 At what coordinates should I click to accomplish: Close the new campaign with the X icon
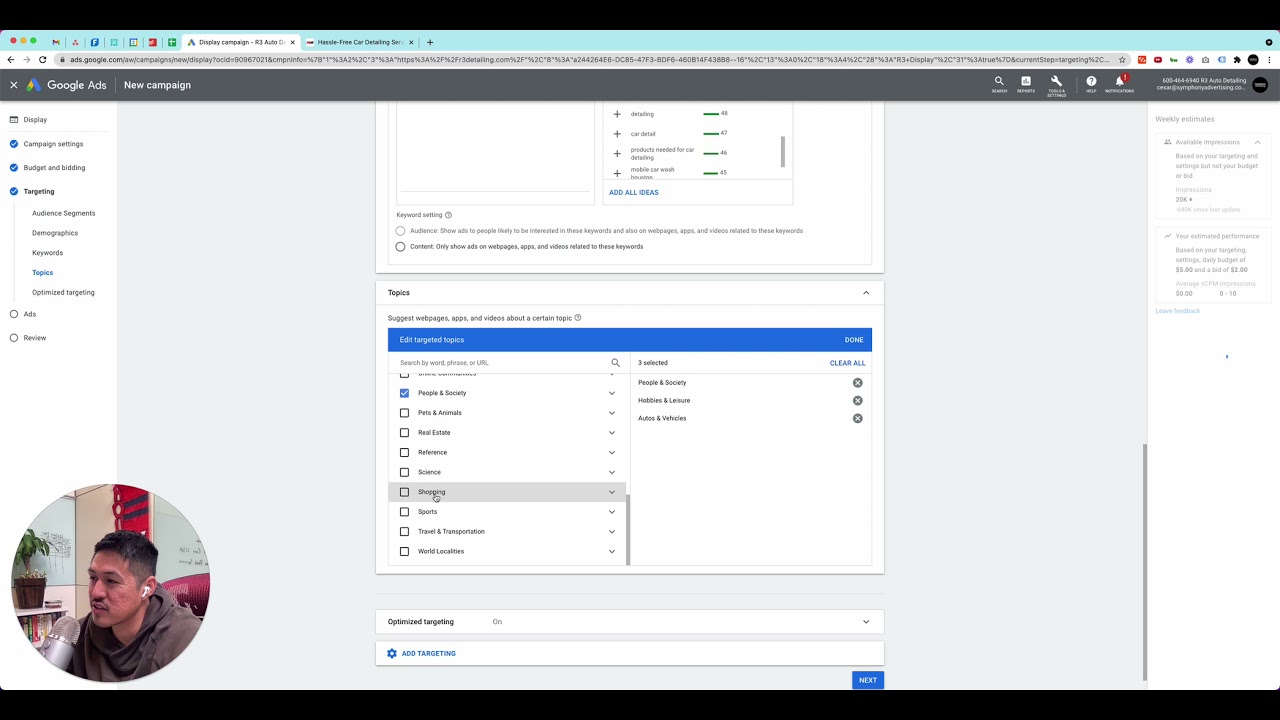14,85
